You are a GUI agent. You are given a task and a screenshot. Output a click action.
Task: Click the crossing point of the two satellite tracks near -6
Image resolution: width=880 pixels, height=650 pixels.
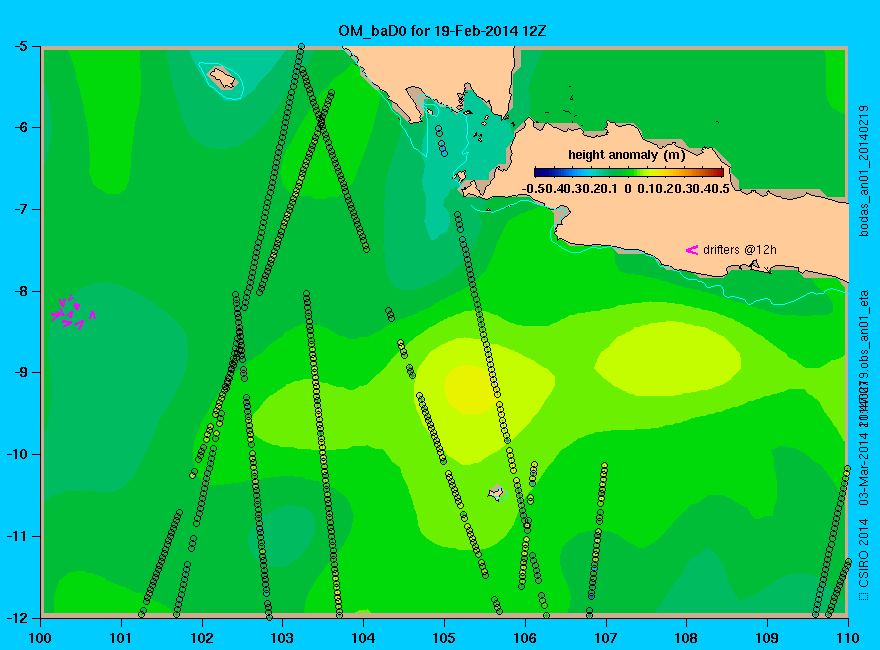[x=320, y=121]
